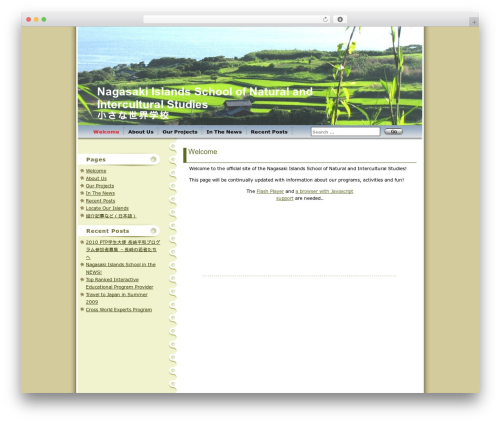Click the Recent Posts widget heading
500x423 pixels.
click(x=108, y=231)
